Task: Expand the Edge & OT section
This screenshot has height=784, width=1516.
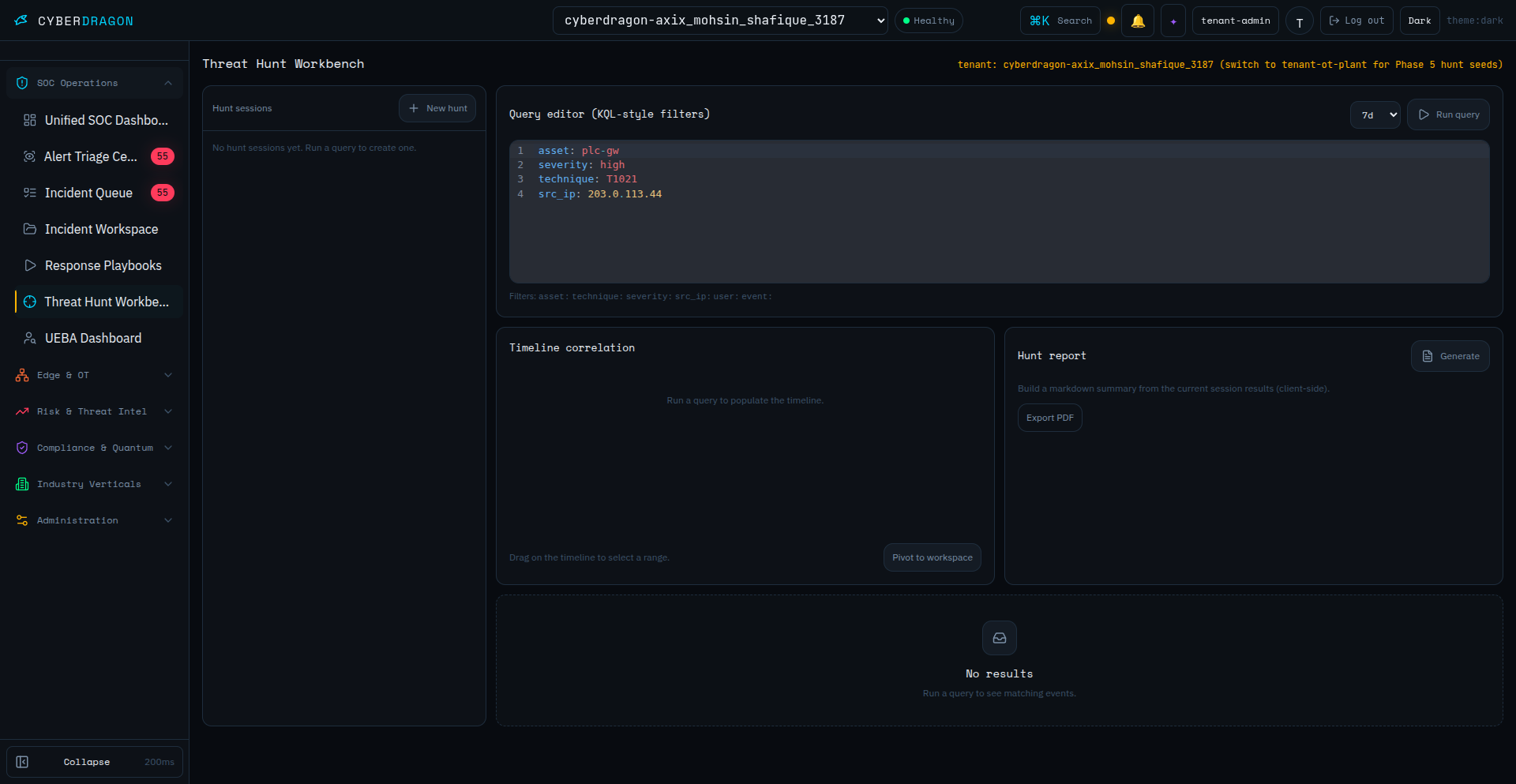Action: [95, 375]
